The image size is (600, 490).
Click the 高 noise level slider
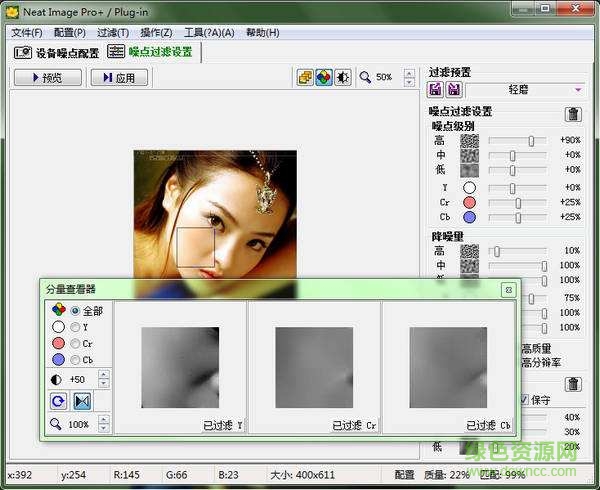pos(531,141)
